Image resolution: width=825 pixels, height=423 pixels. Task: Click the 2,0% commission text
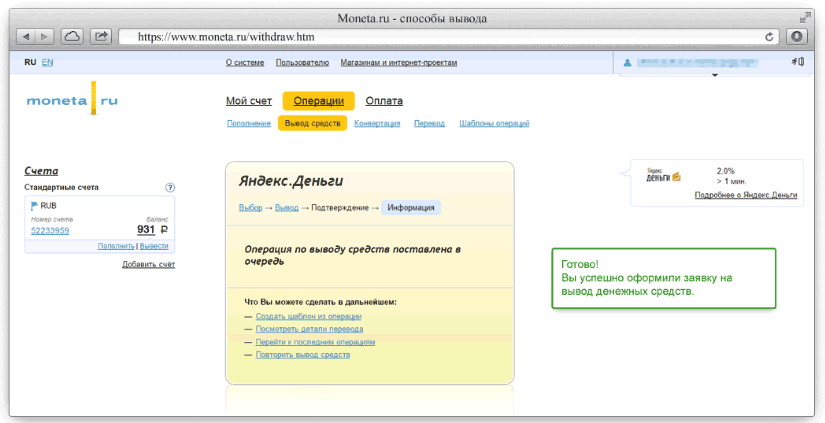point(726,171)
